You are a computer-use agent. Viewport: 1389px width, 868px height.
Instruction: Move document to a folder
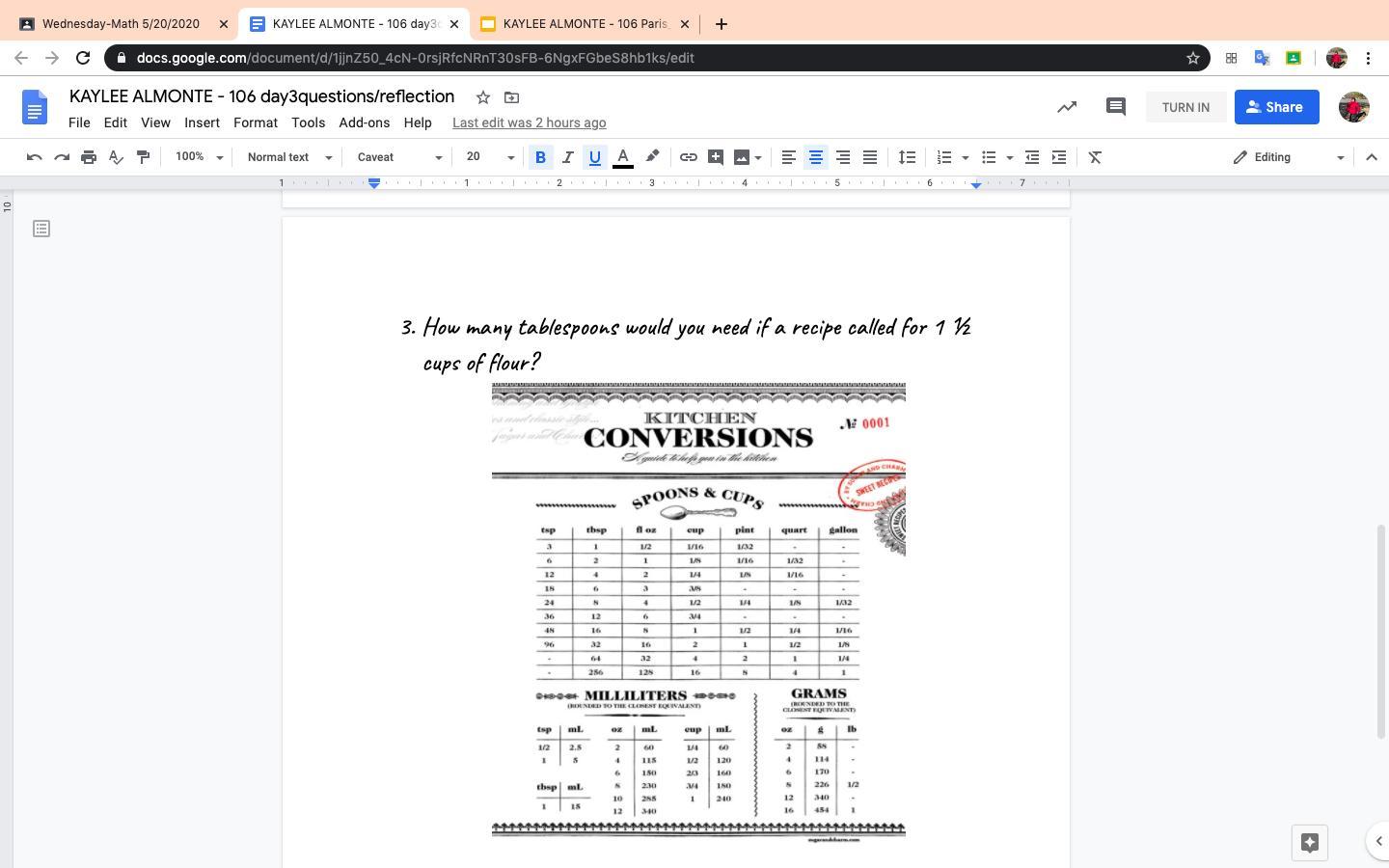[x=512, y=97]
